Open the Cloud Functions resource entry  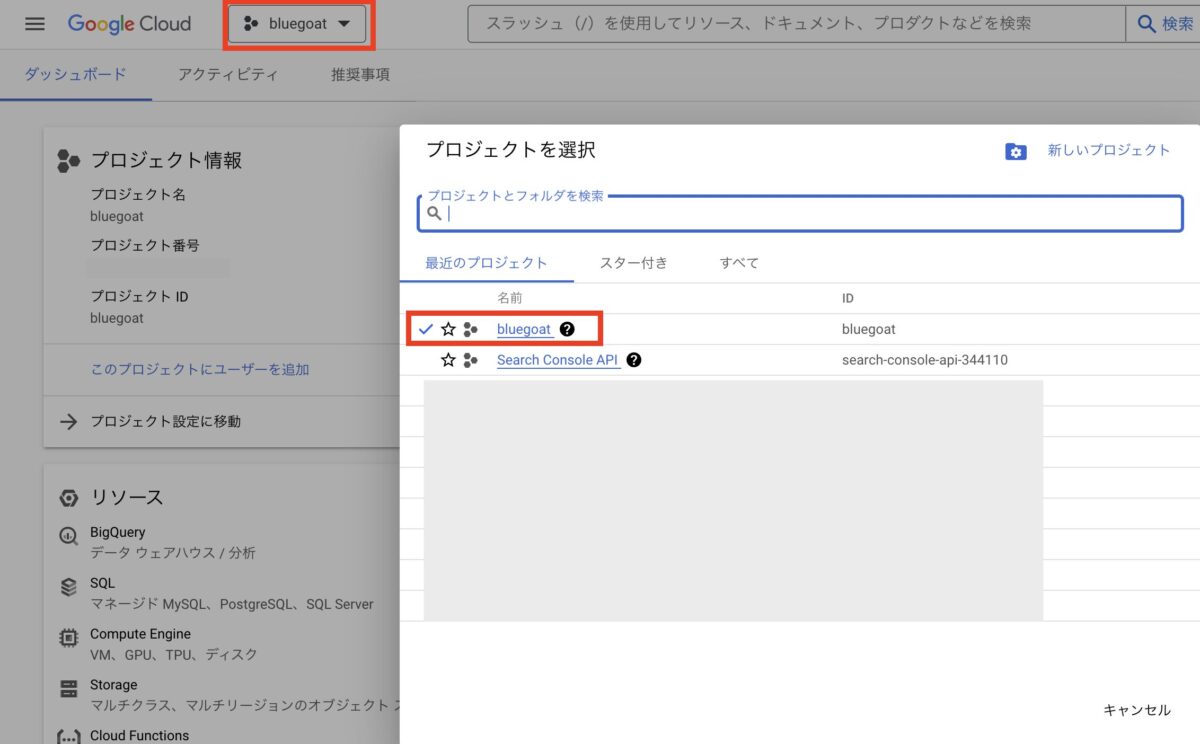[x=139, y=736]
